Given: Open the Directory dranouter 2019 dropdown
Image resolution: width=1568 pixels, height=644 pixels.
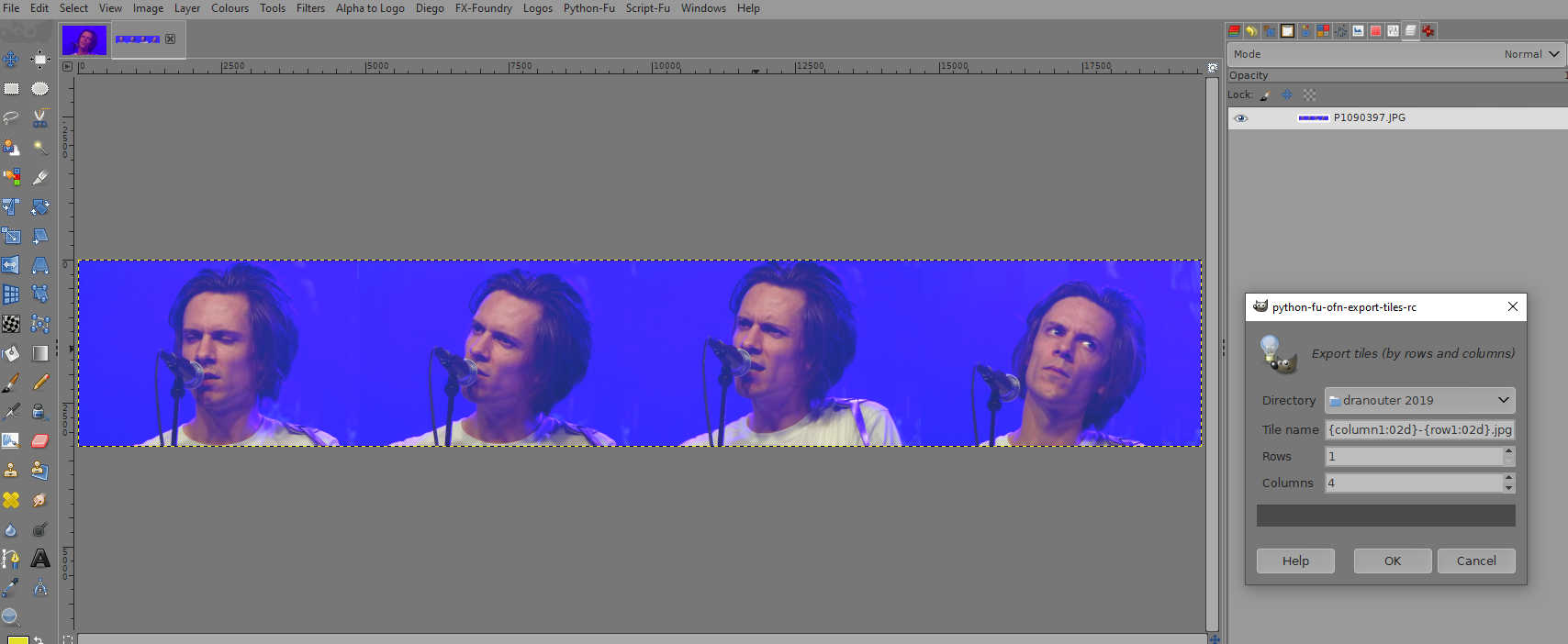Looking at the screenshot, I should coord(1419,400).
